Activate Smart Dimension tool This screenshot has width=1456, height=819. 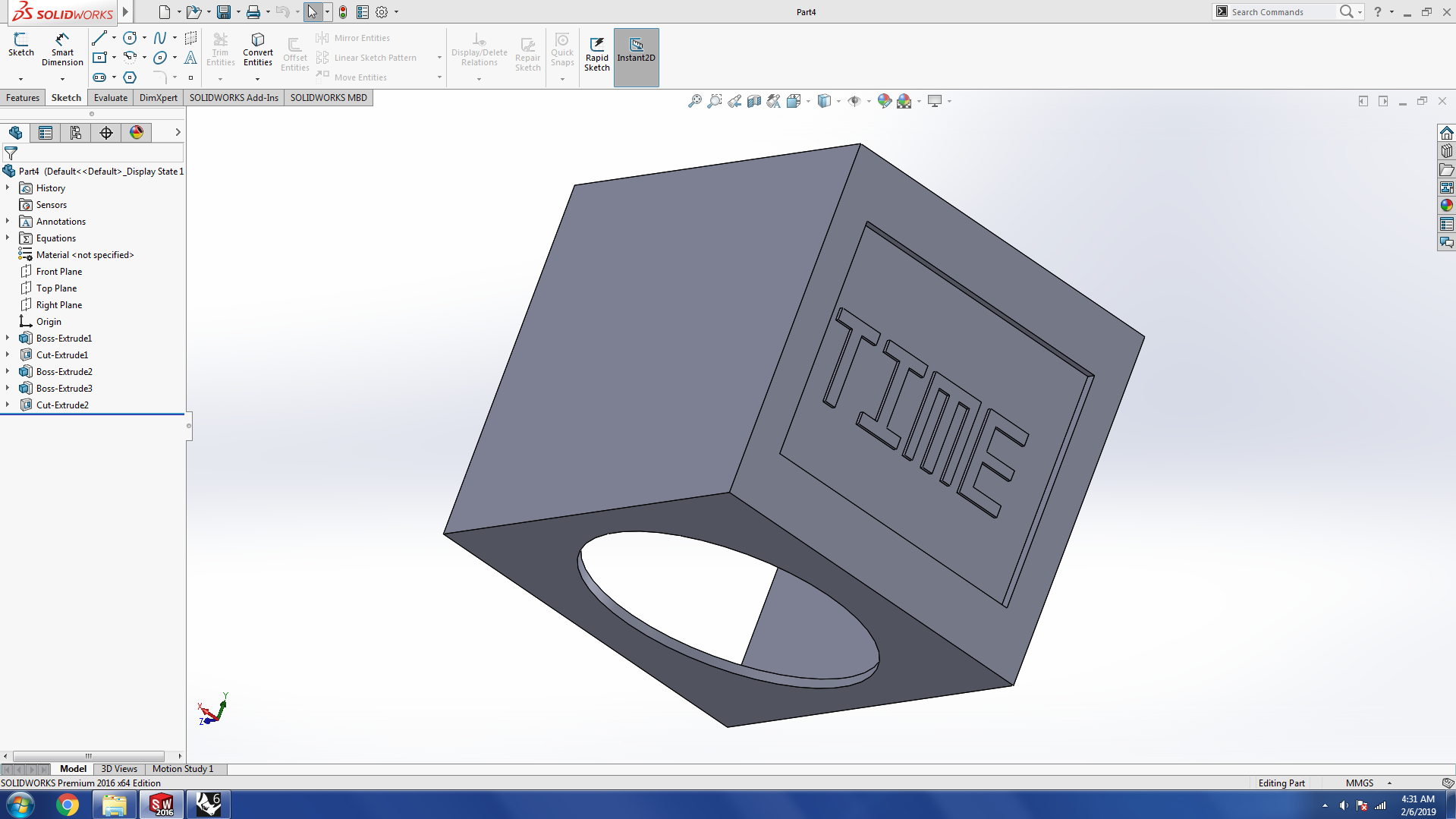pyautogui.click(x=62, y=49)
